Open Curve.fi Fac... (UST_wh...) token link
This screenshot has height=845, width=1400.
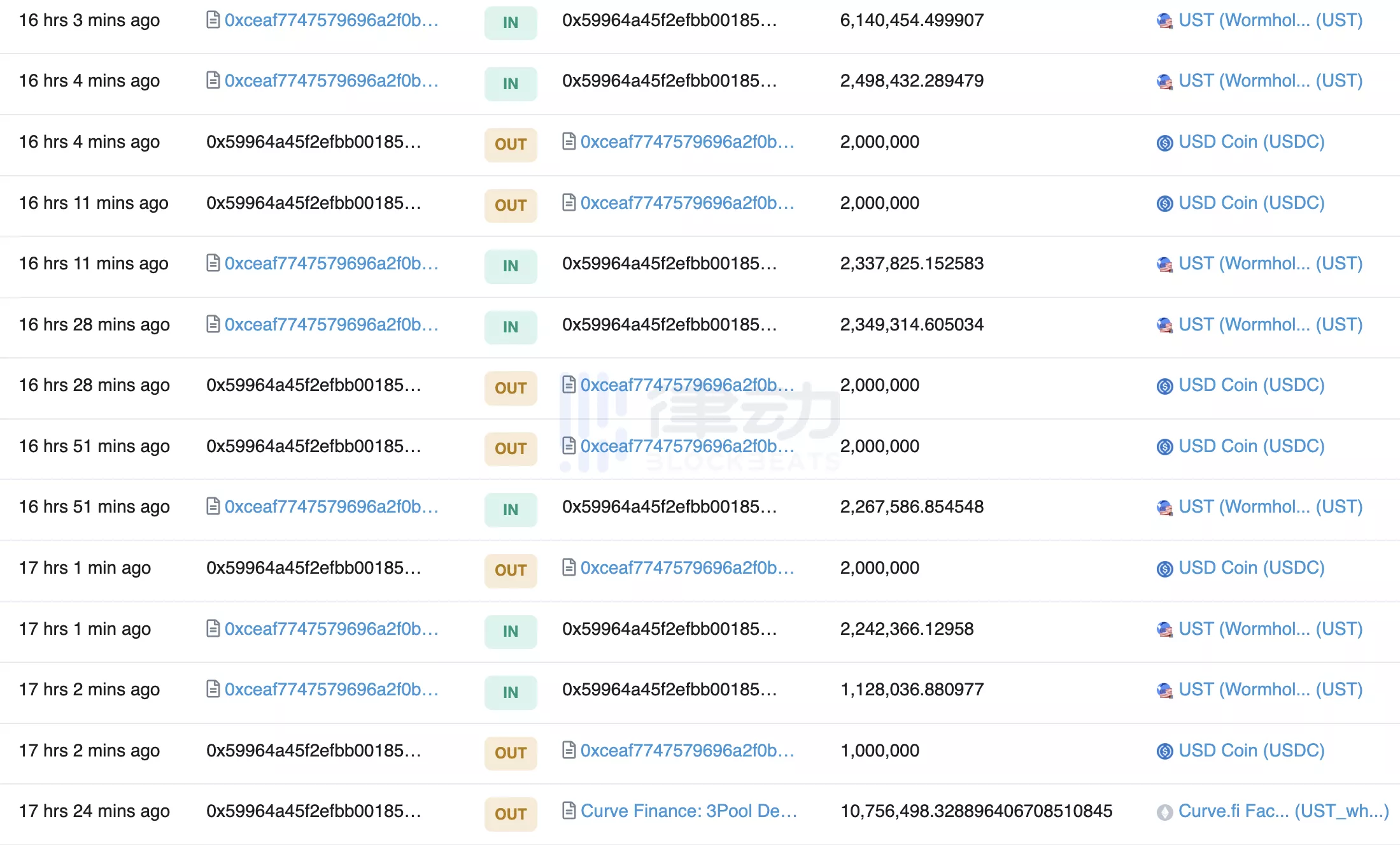(x=1283, y=811)
